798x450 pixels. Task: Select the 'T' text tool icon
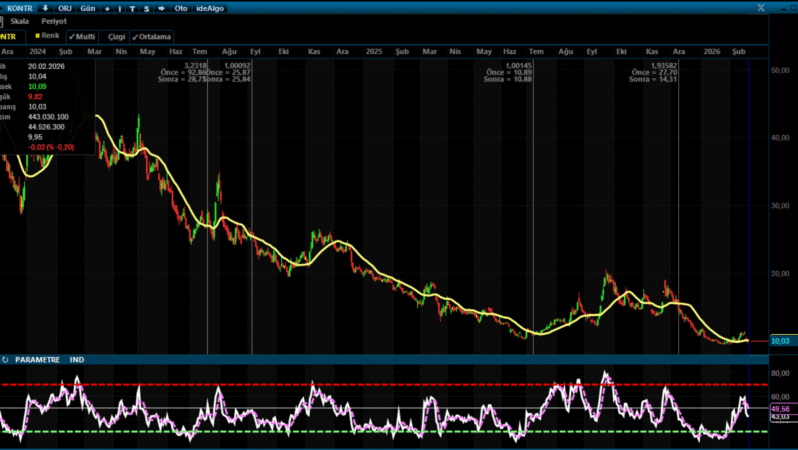click(133, 7)
